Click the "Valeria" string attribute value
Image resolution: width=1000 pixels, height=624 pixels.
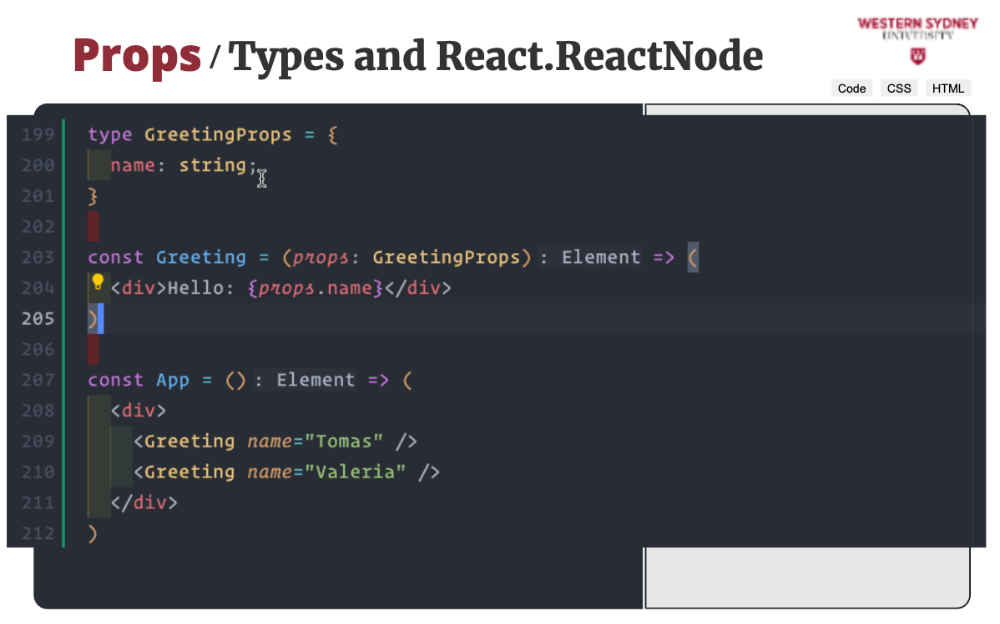(x=356, y=472)
